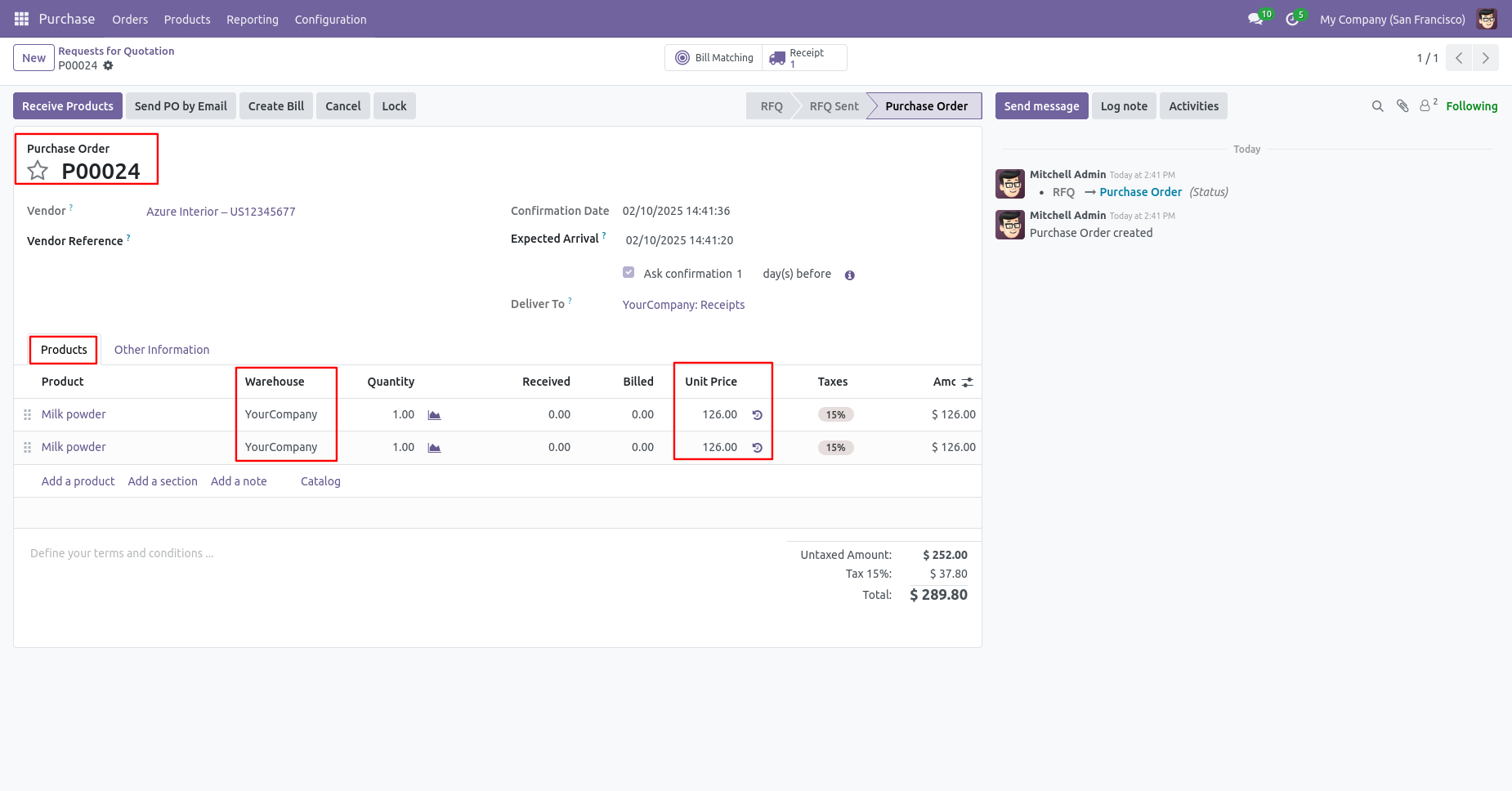
Task: Click the Log note button
Action: [1124, 106]
